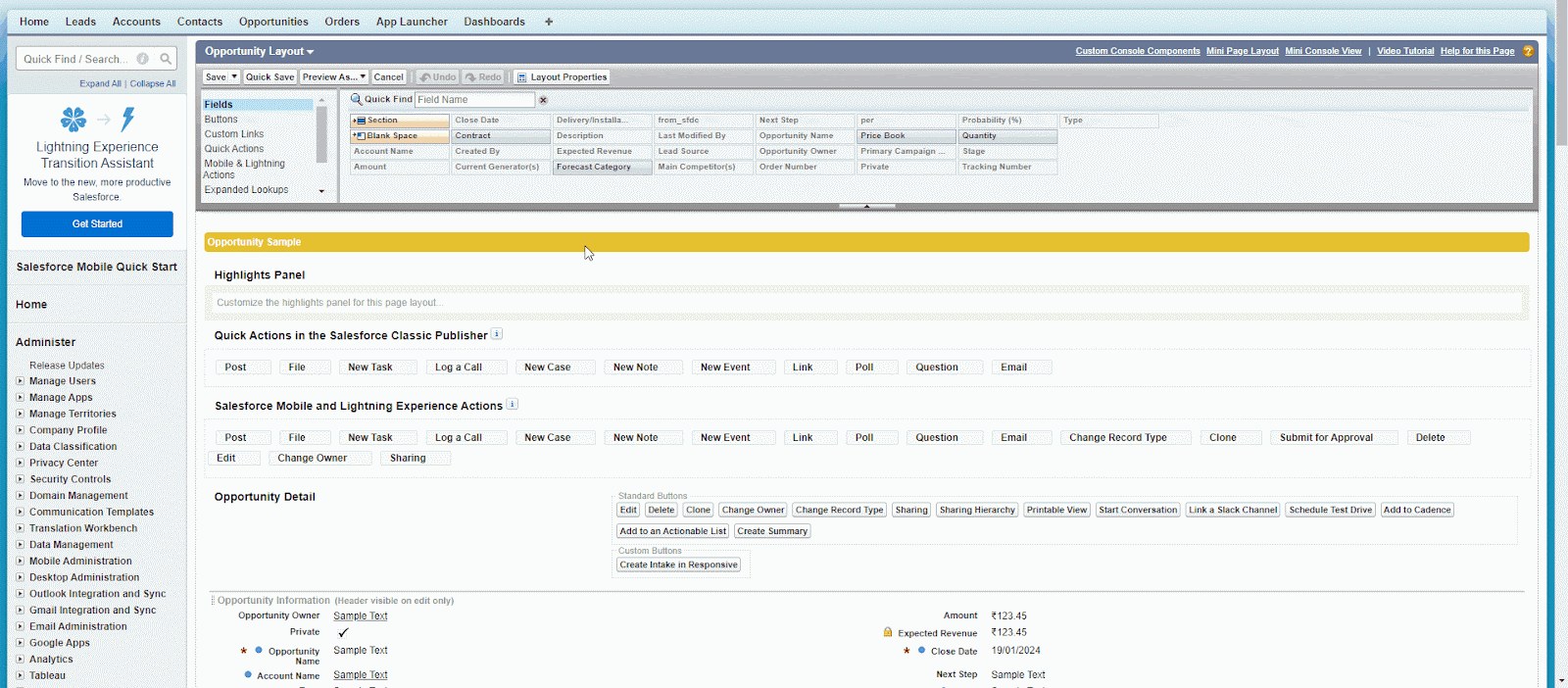This screenshot has height=688, width=1568.
Task: Open the Mini Page Layout link
Action: [x=1243, y=51]
